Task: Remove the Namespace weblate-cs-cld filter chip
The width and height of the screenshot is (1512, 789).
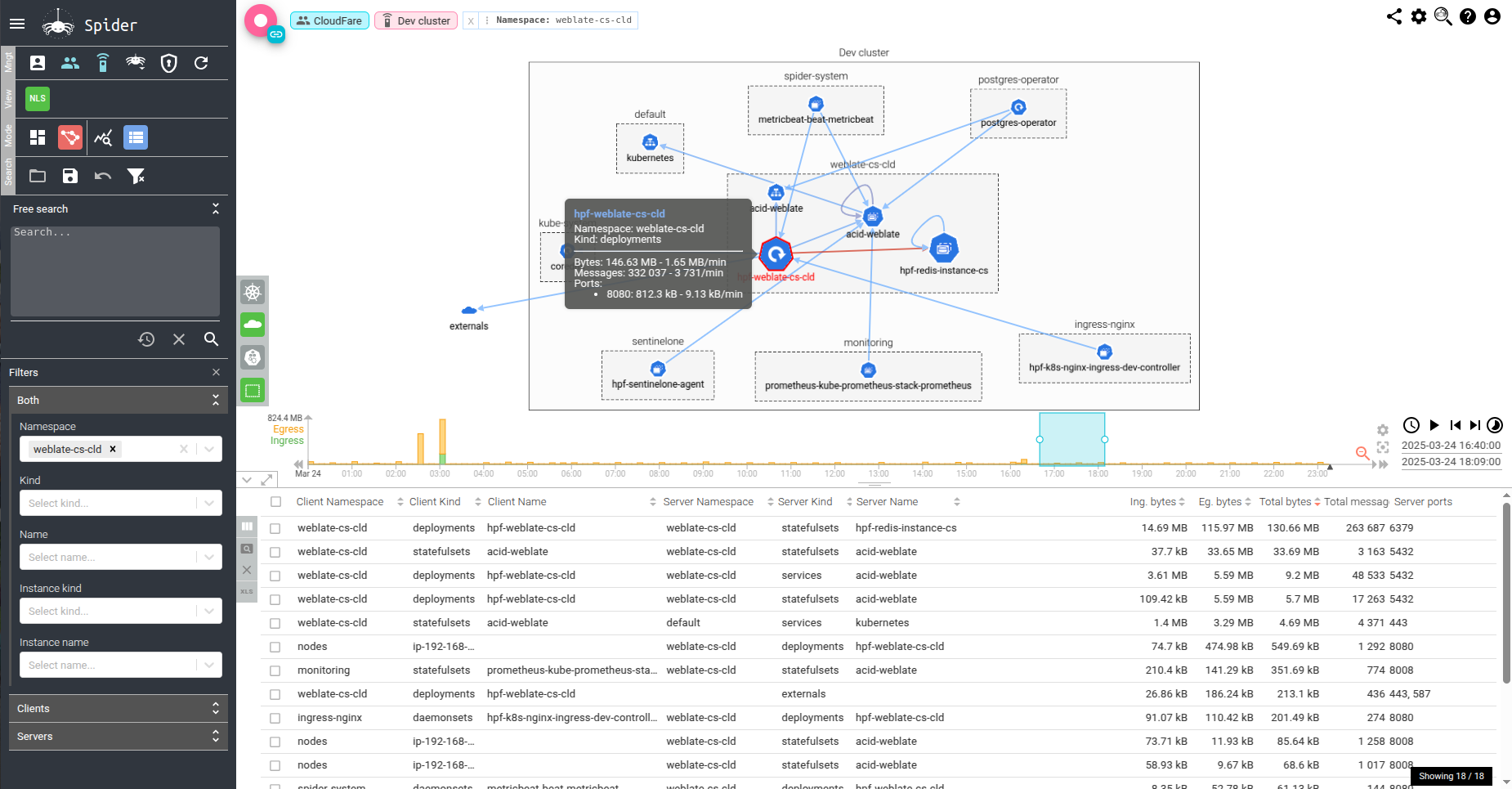Action: (471, 20)
